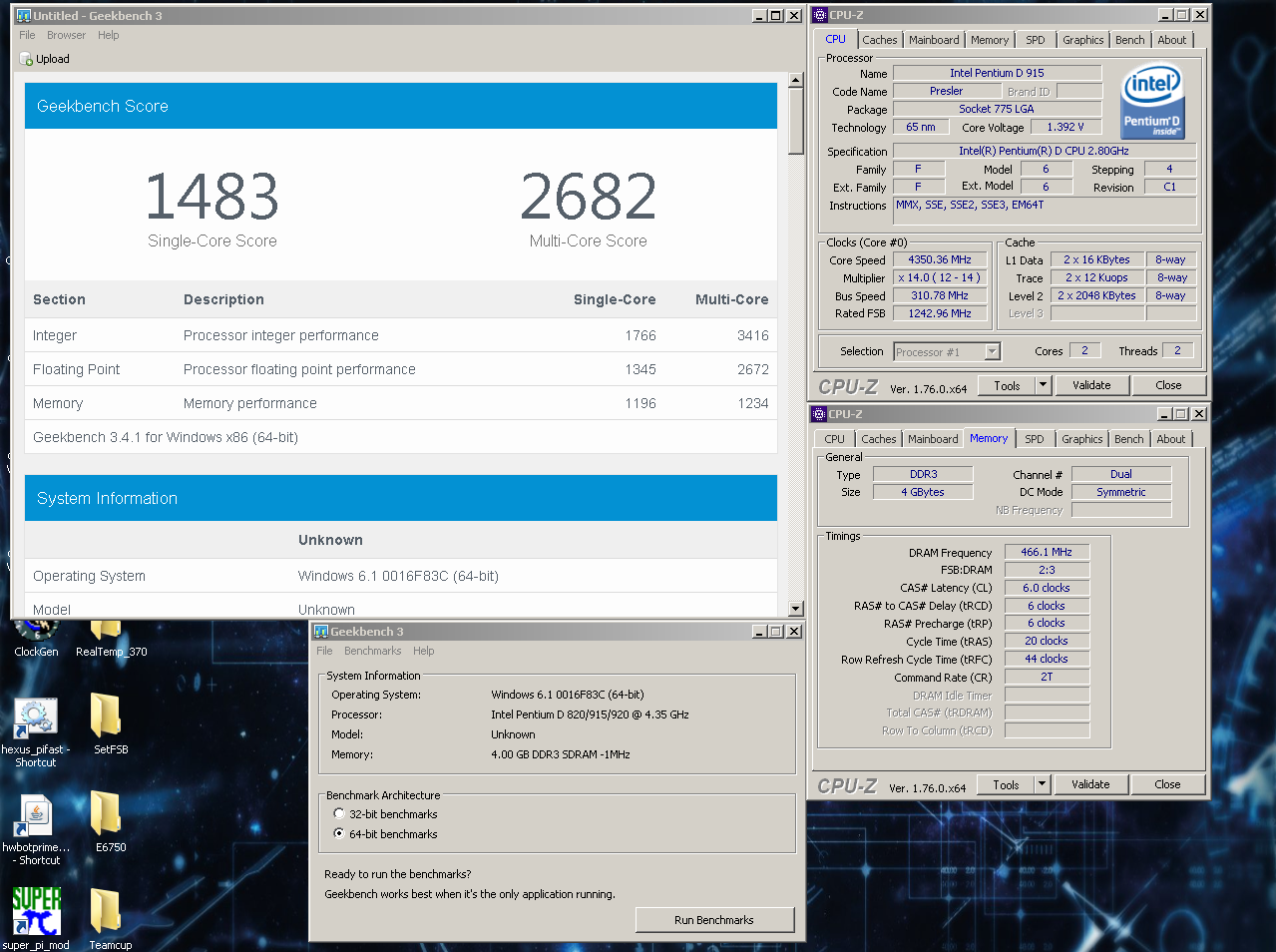The image size is (1276, 952).
Task: Click the Untitled Geekbench 3 title bar icon
Action: [23, 16]
